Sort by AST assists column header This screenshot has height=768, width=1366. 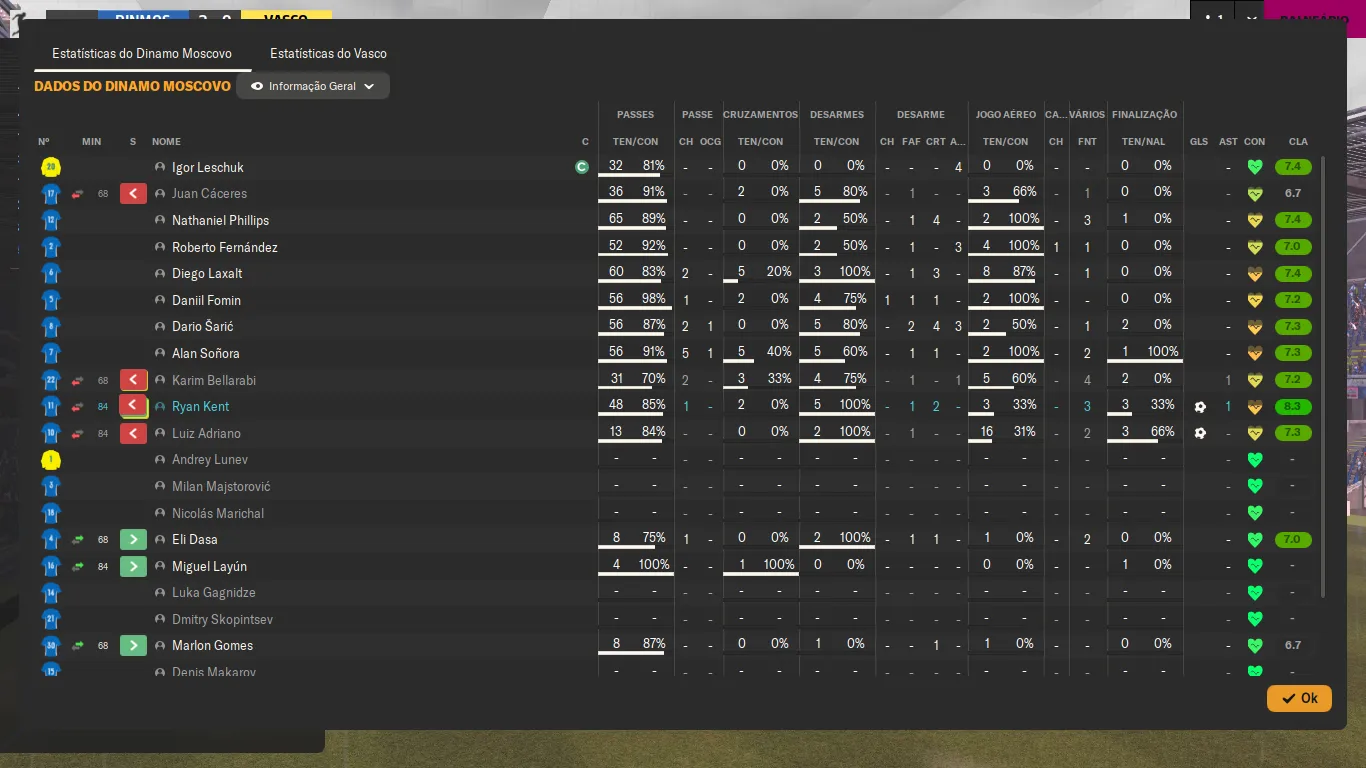point(1228,142)
